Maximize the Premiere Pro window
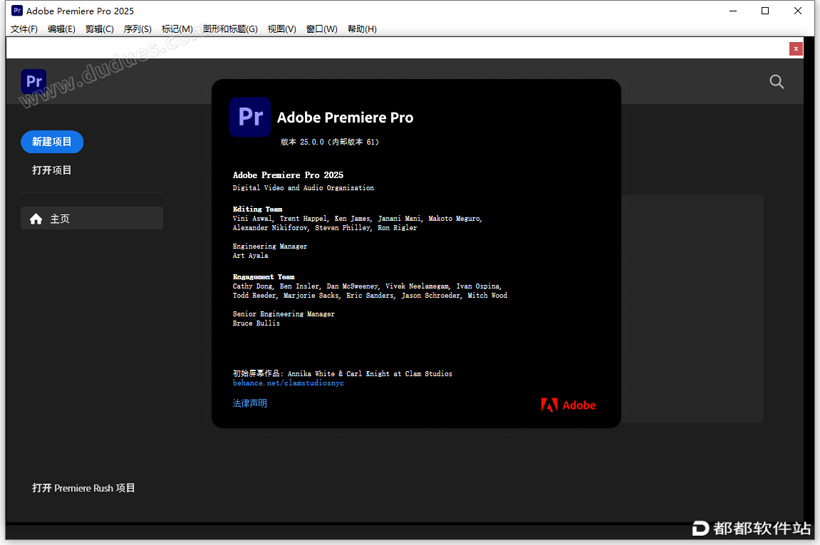Image resolution: width=820 pixels, height=545 pixels. pyautogui.click(x=765, y=10)
